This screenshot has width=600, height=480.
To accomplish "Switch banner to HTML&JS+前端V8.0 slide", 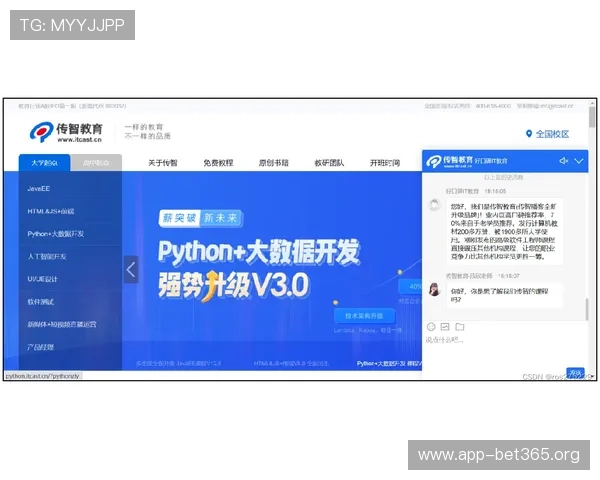I will click(x=291, y=363).
